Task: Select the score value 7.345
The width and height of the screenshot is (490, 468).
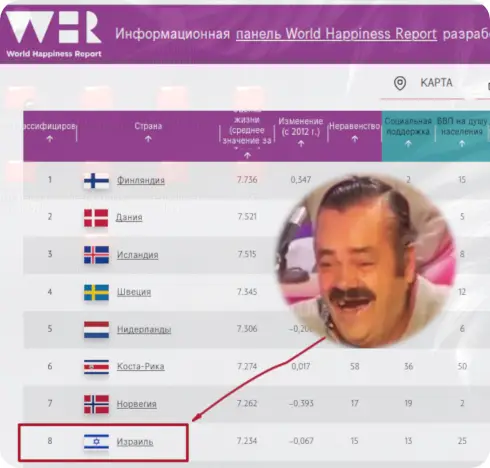Action: click(x=247, y=292)
